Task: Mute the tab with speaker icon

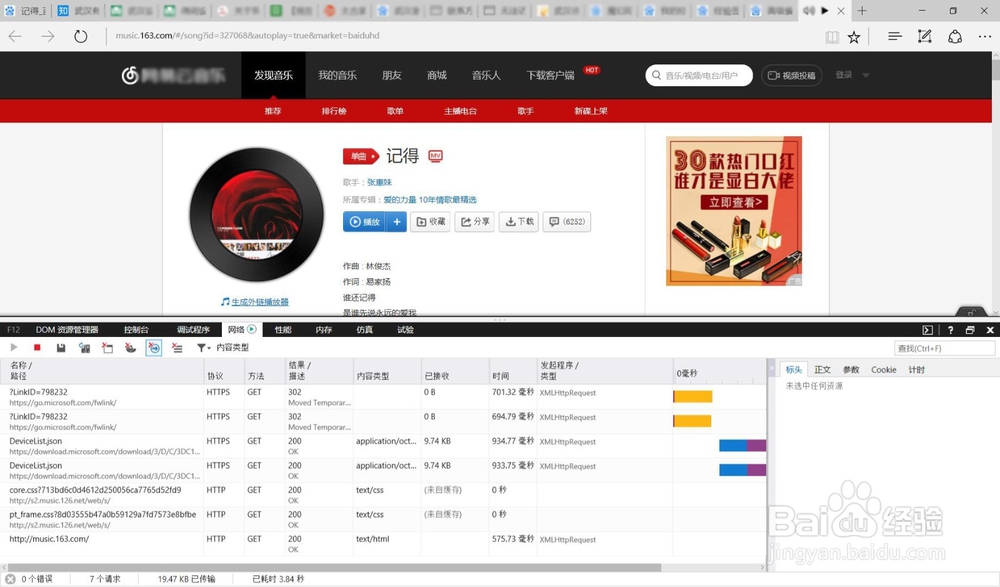Action: pyautogui.click(x=809, y=10)
